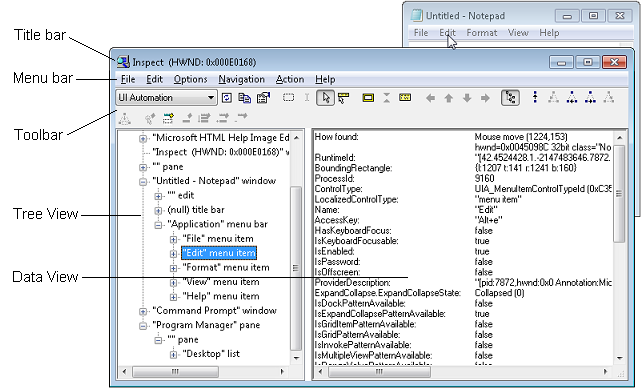Click data view horizontal scrollbar right arrow
Screen dimensions: 642x390
pos(605,372)
